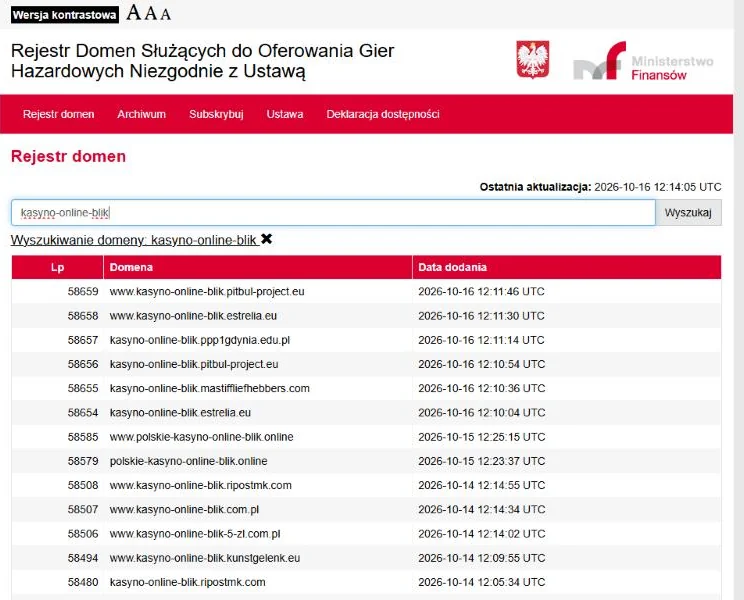Click date 2026-10-16 12:10:04 UTC
Screen dimensions: 744x600
(482, 413)
